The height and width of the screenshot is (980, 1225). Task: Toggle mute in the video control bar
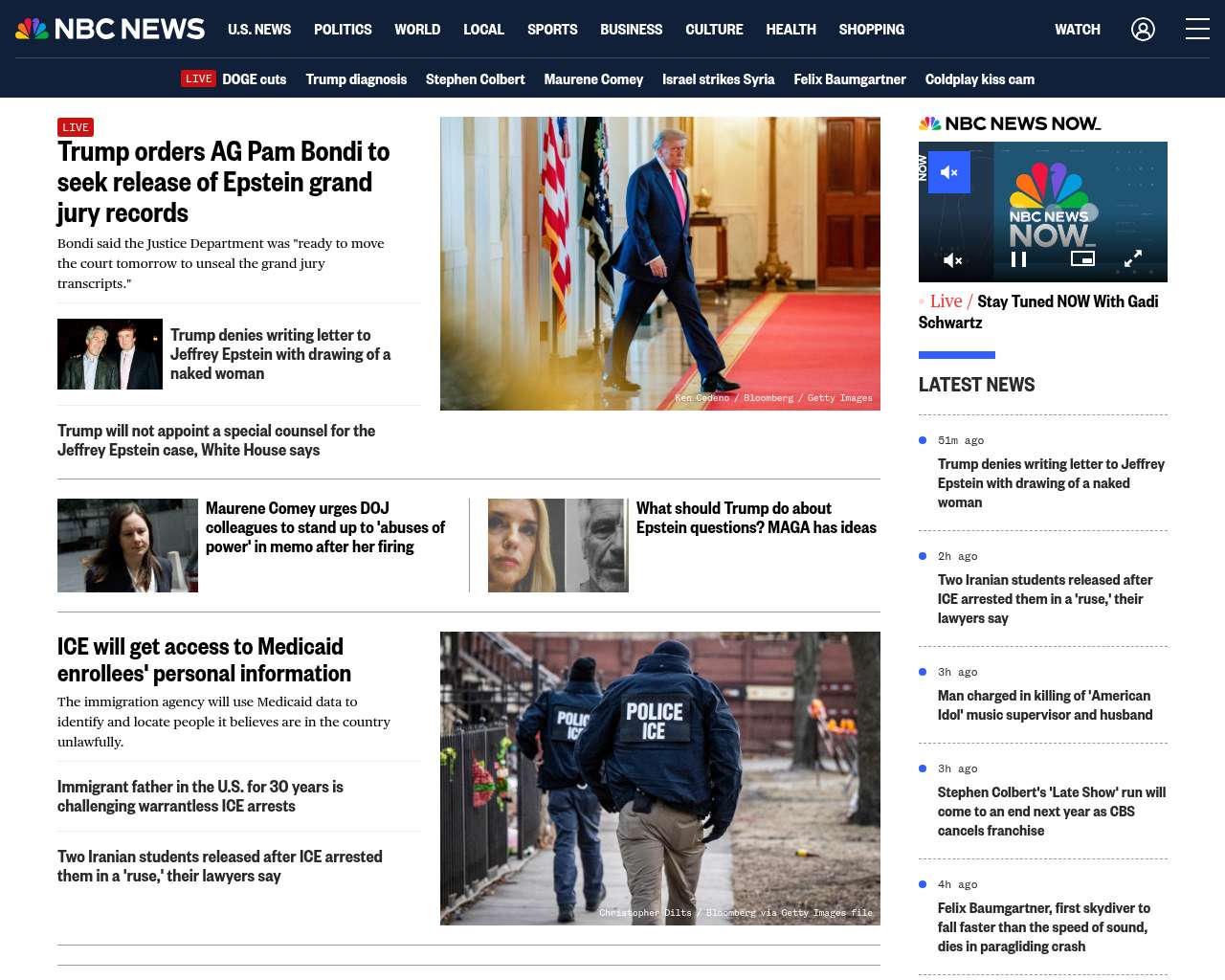(x=952, y=259)
